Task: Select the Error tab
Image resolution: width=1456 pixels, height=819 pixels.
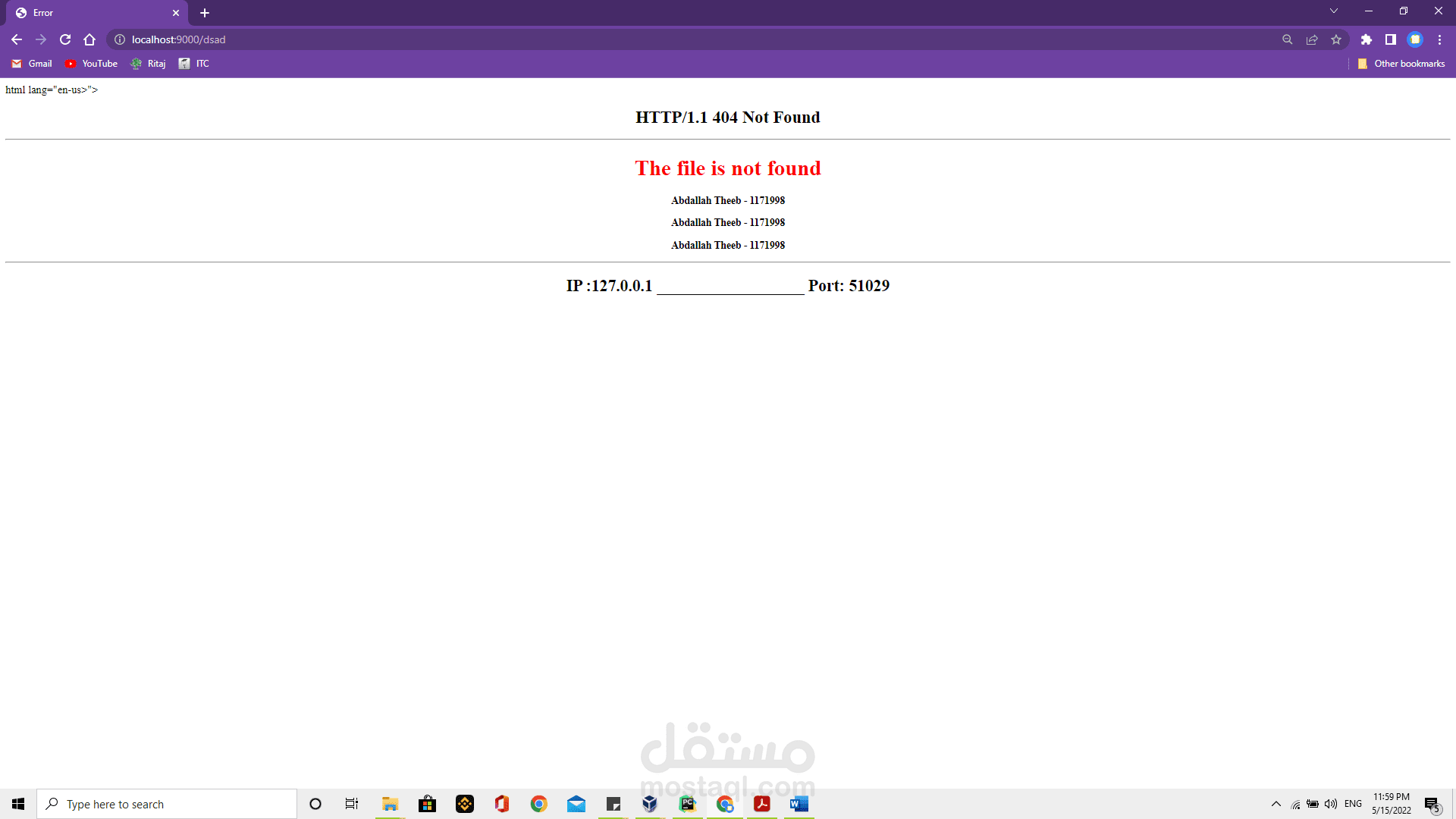Action: coord(91,13)
